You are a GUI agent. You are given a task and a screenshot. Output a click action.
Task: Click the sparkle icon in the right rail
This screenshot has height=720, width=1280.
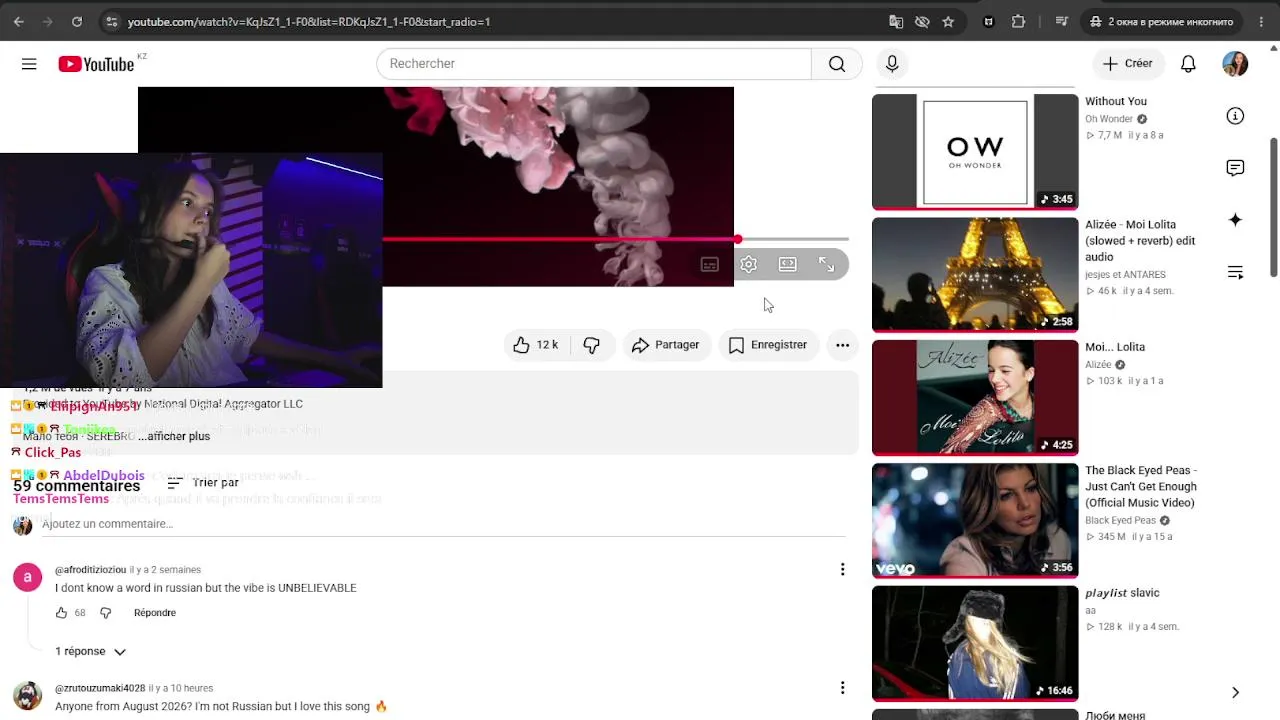pyautogui.click(x=1235, y=220)
